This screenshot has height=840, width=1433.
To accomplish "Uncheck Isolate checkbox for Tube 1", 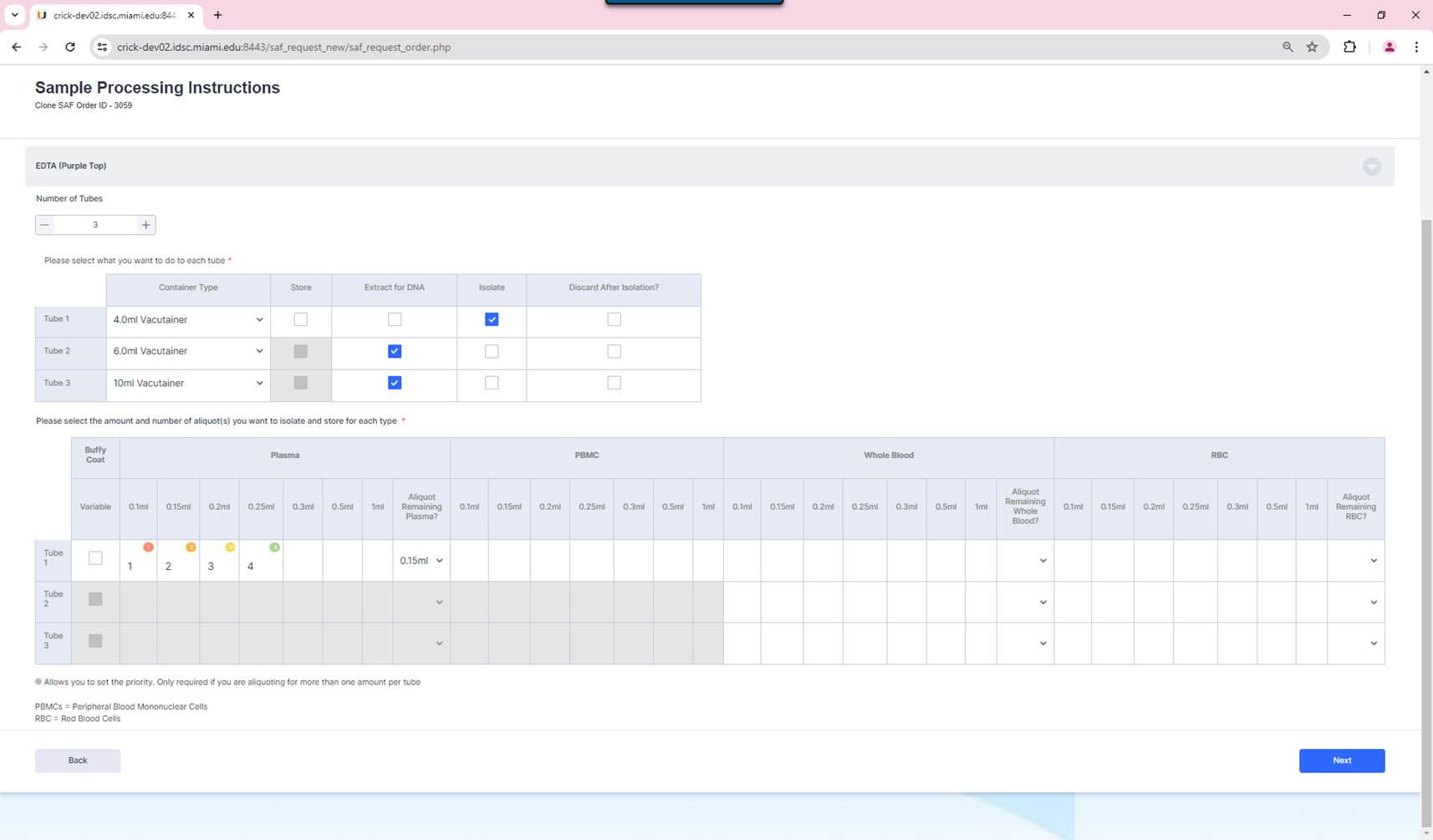I will pyautogui.click(x=492, y=319).
